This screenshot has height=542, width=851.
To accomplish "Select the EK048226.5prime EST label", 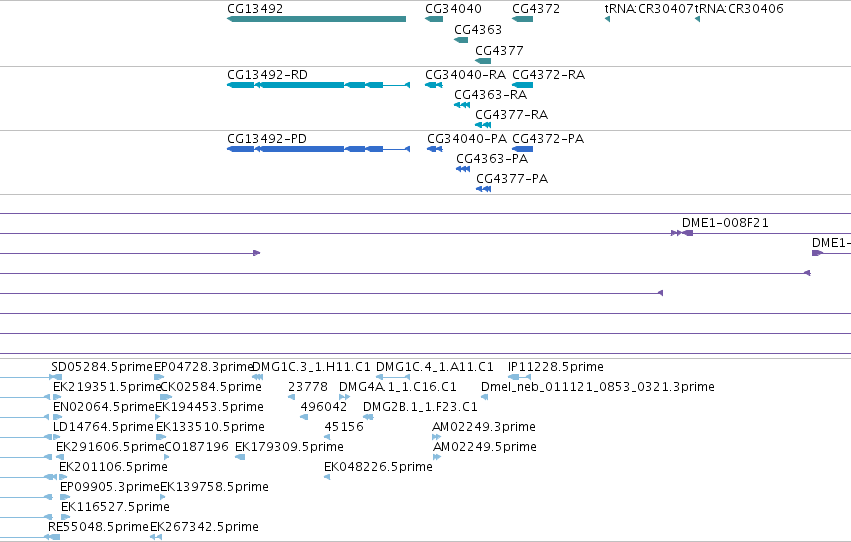I will 378,468.
